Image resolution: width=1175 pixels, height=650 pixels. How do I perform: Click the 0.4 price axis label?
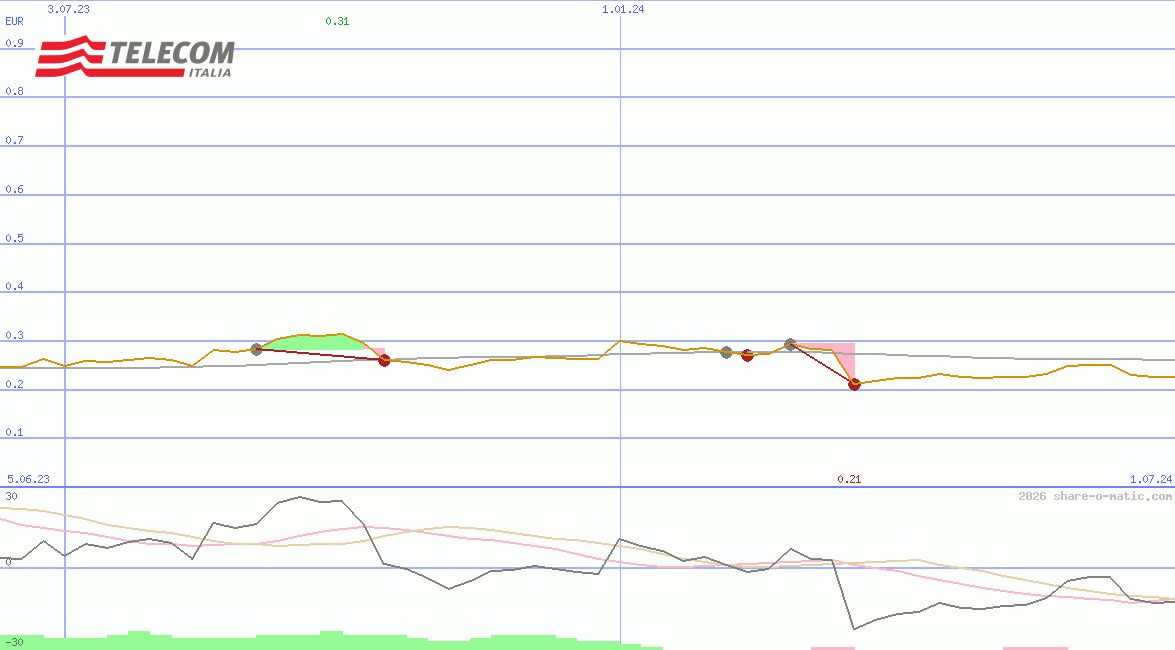point(14,286)
